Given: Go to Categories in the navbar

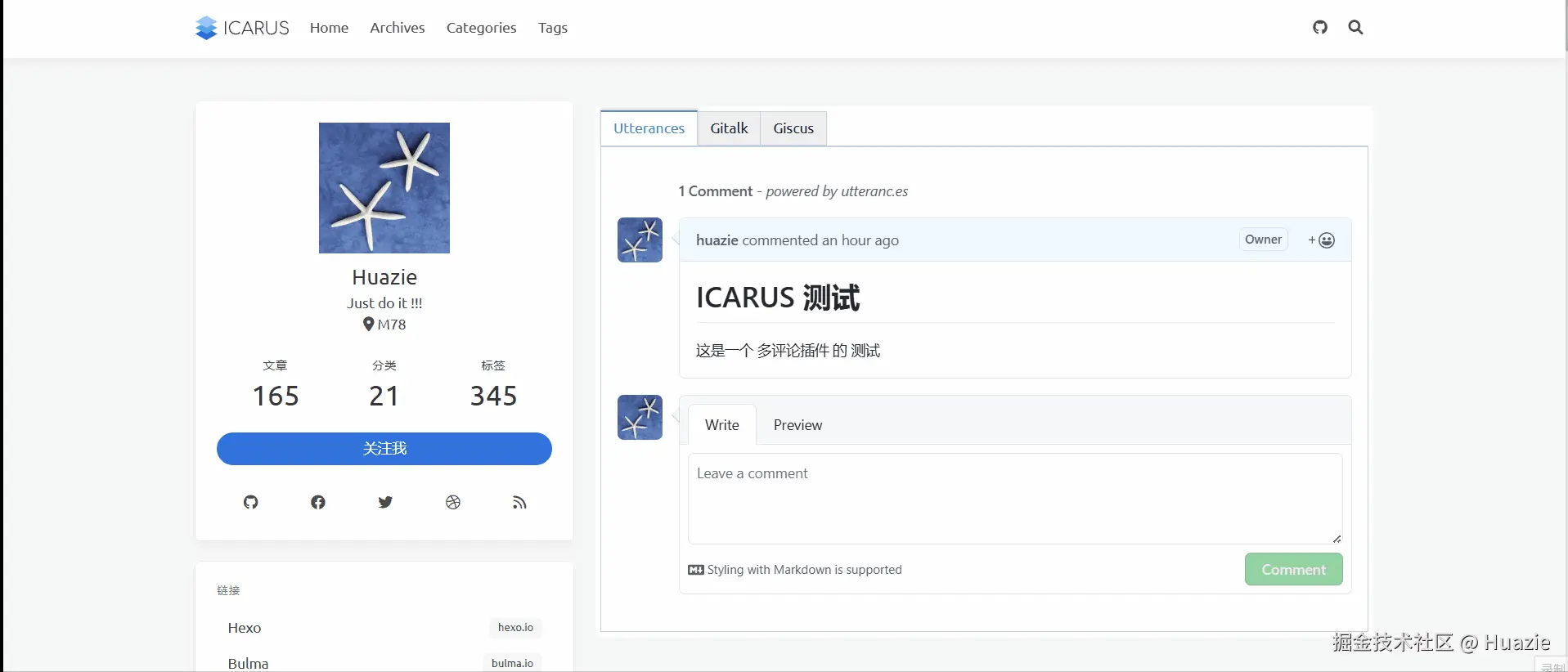Looking at the screenshot, I should tap(481, 28).
